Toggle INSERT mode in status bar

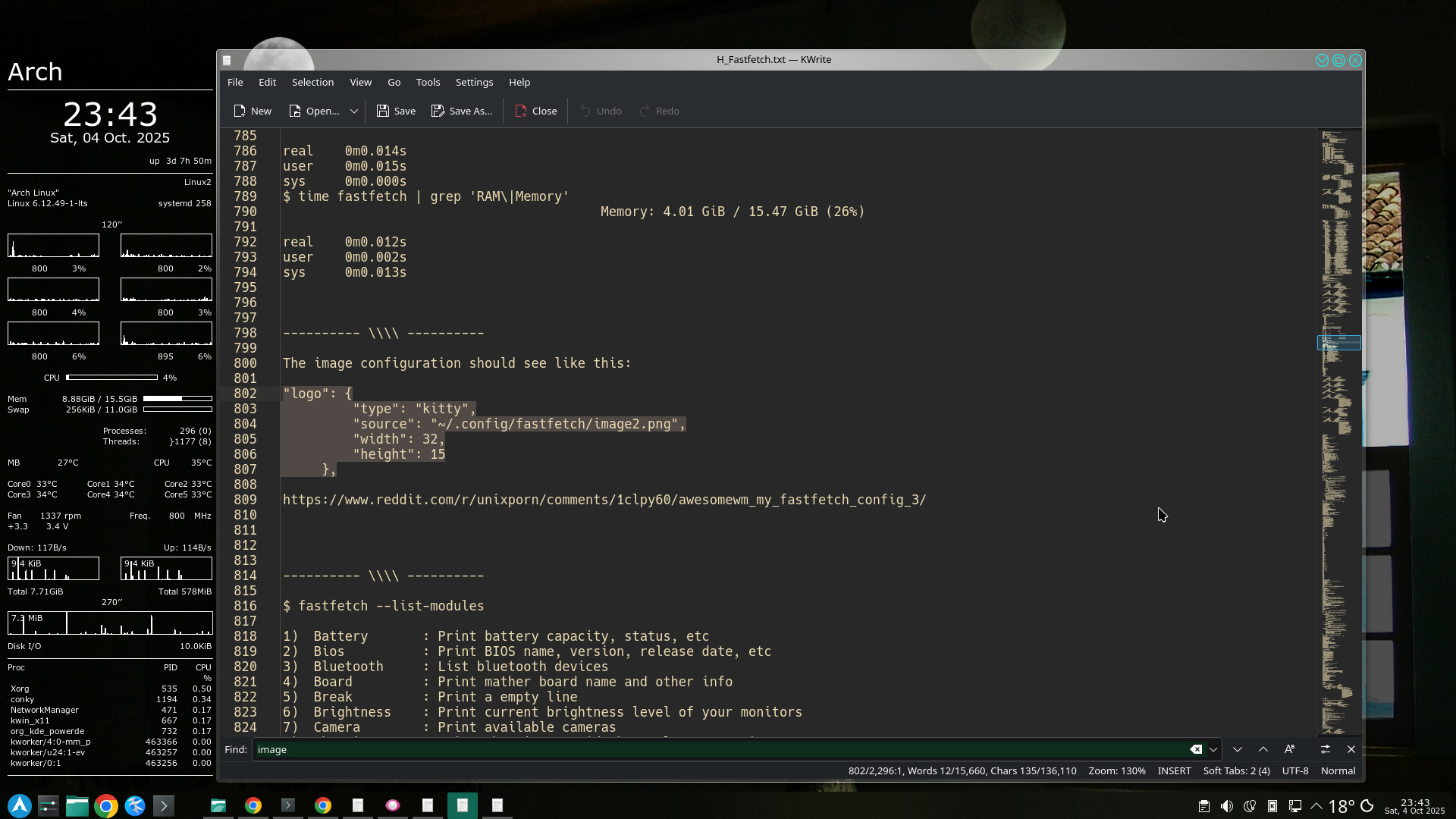[1174, 770]
